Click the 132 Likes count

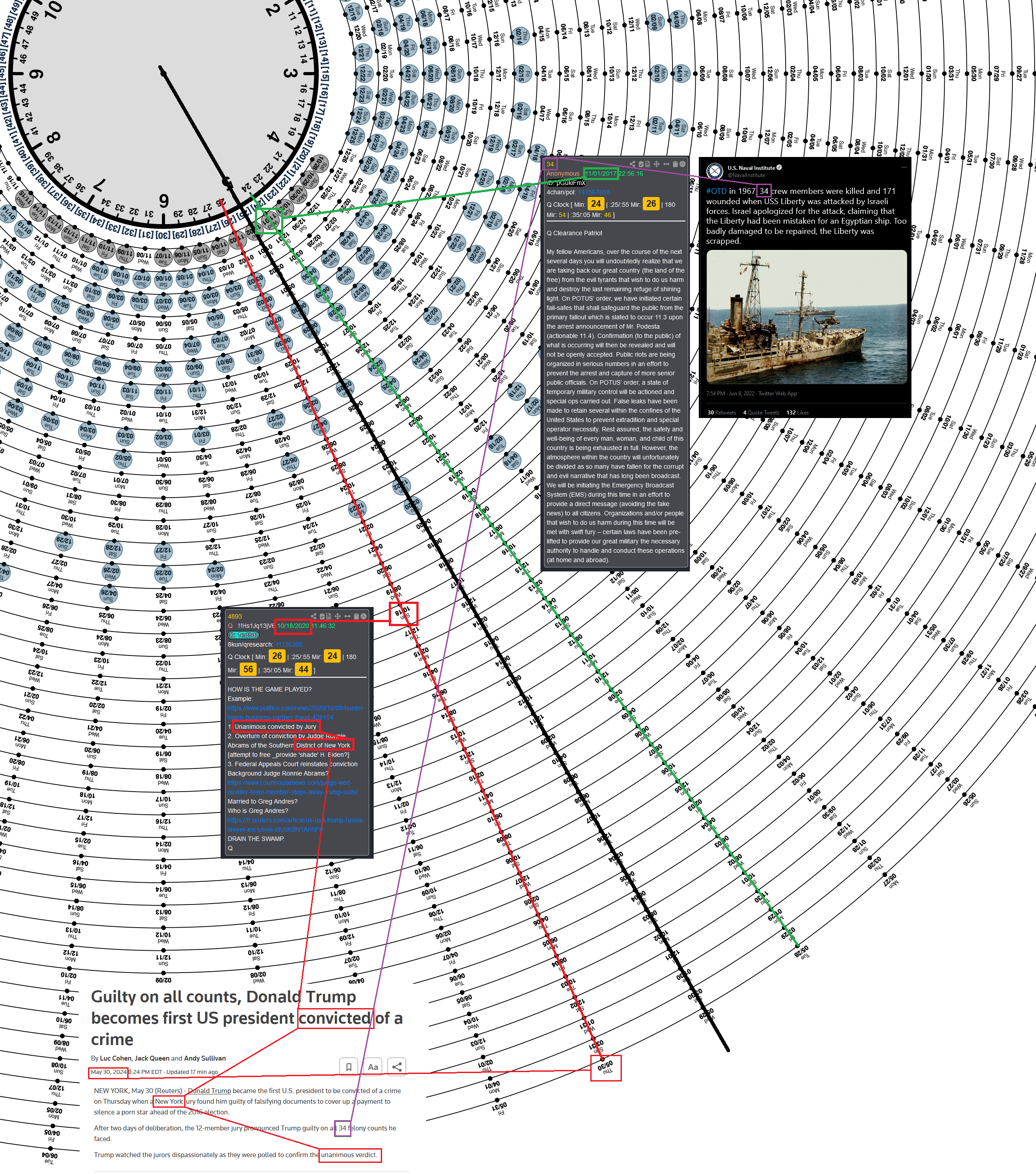798,412
